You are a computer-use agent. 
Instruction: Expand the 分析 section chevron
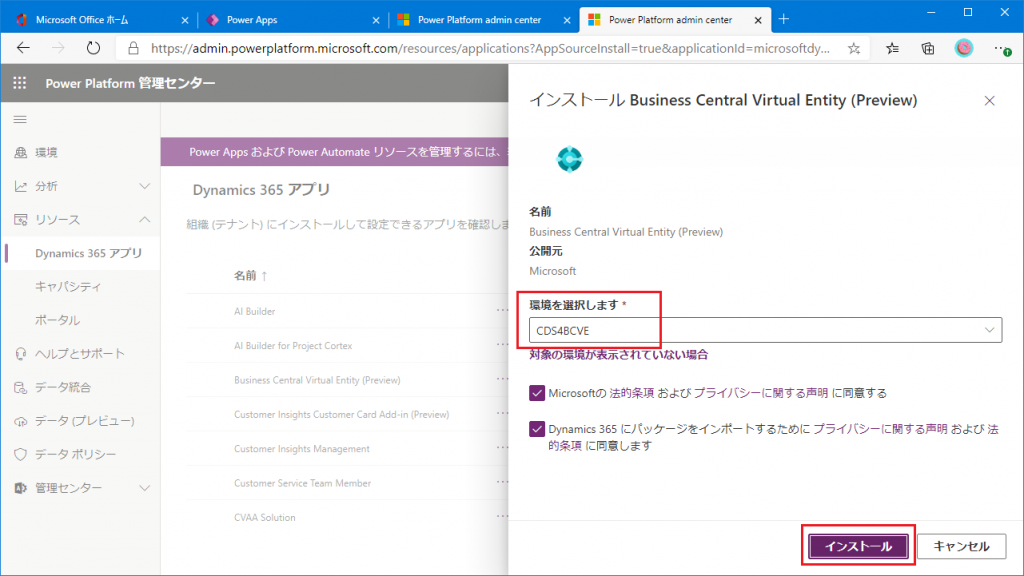click(x=144, y=186)
